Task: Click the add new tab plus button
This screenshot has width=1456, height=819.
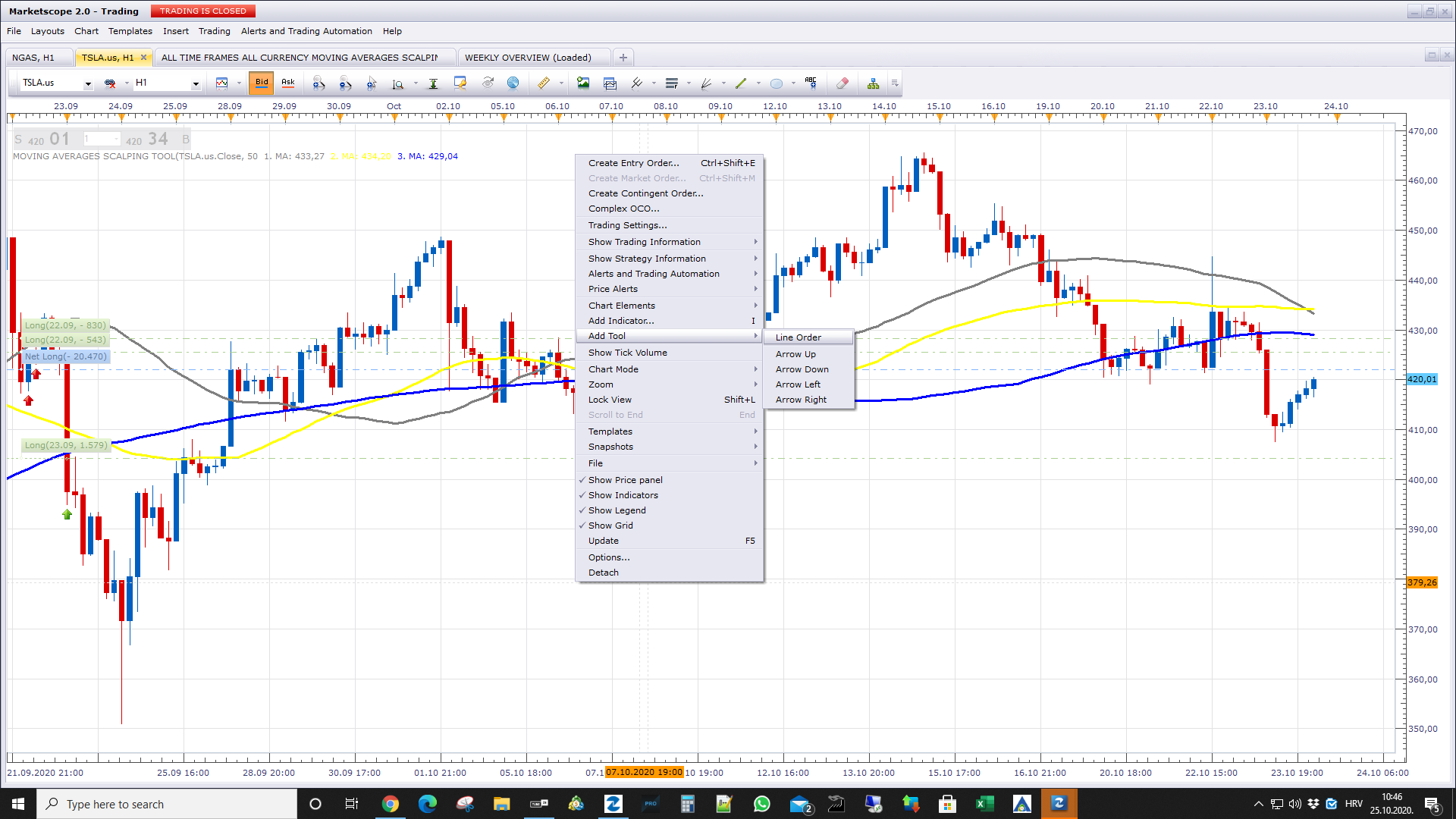Action: click(x=623, y=58)
